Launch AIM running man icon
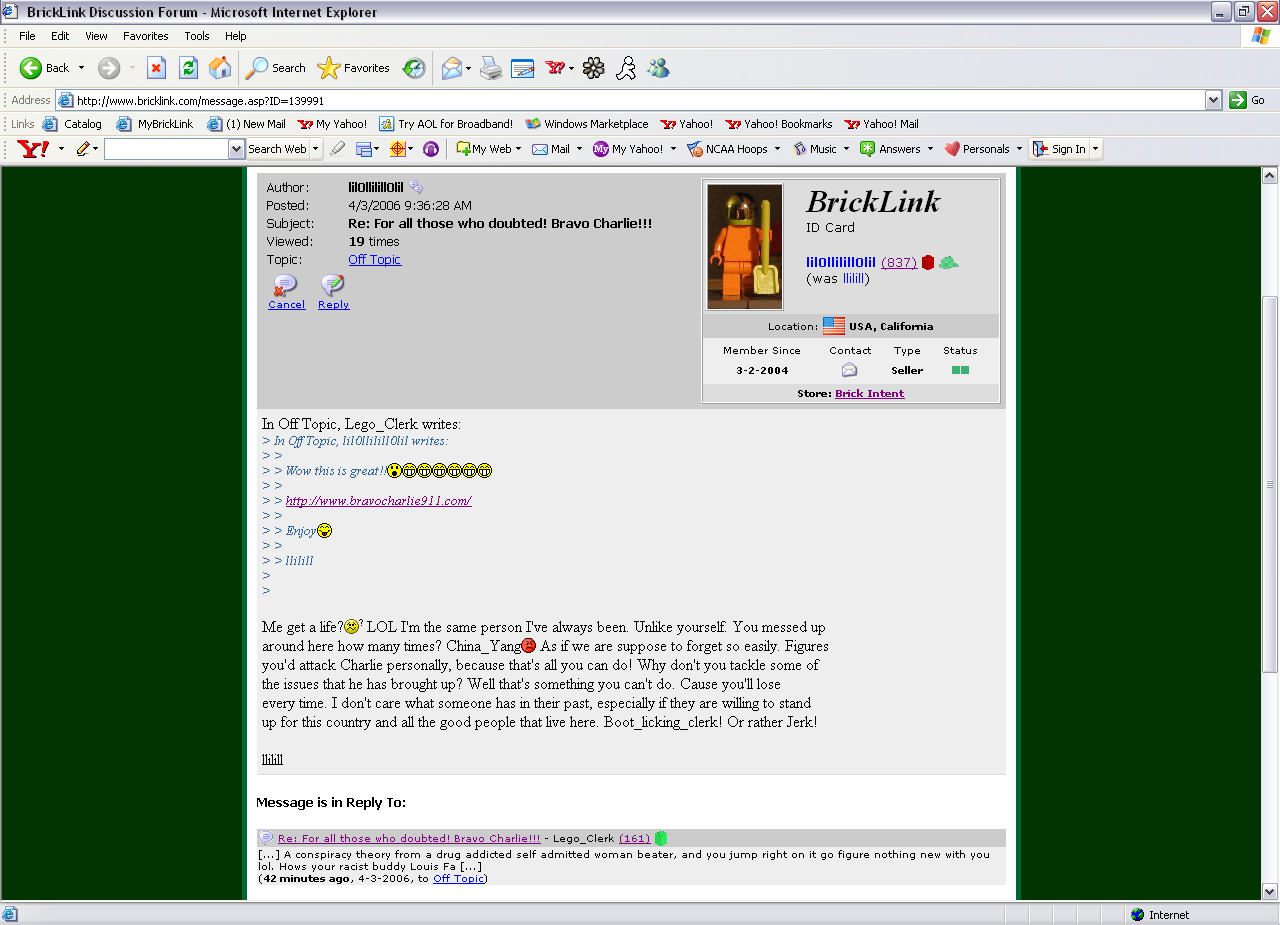 (x=626, y=68)
